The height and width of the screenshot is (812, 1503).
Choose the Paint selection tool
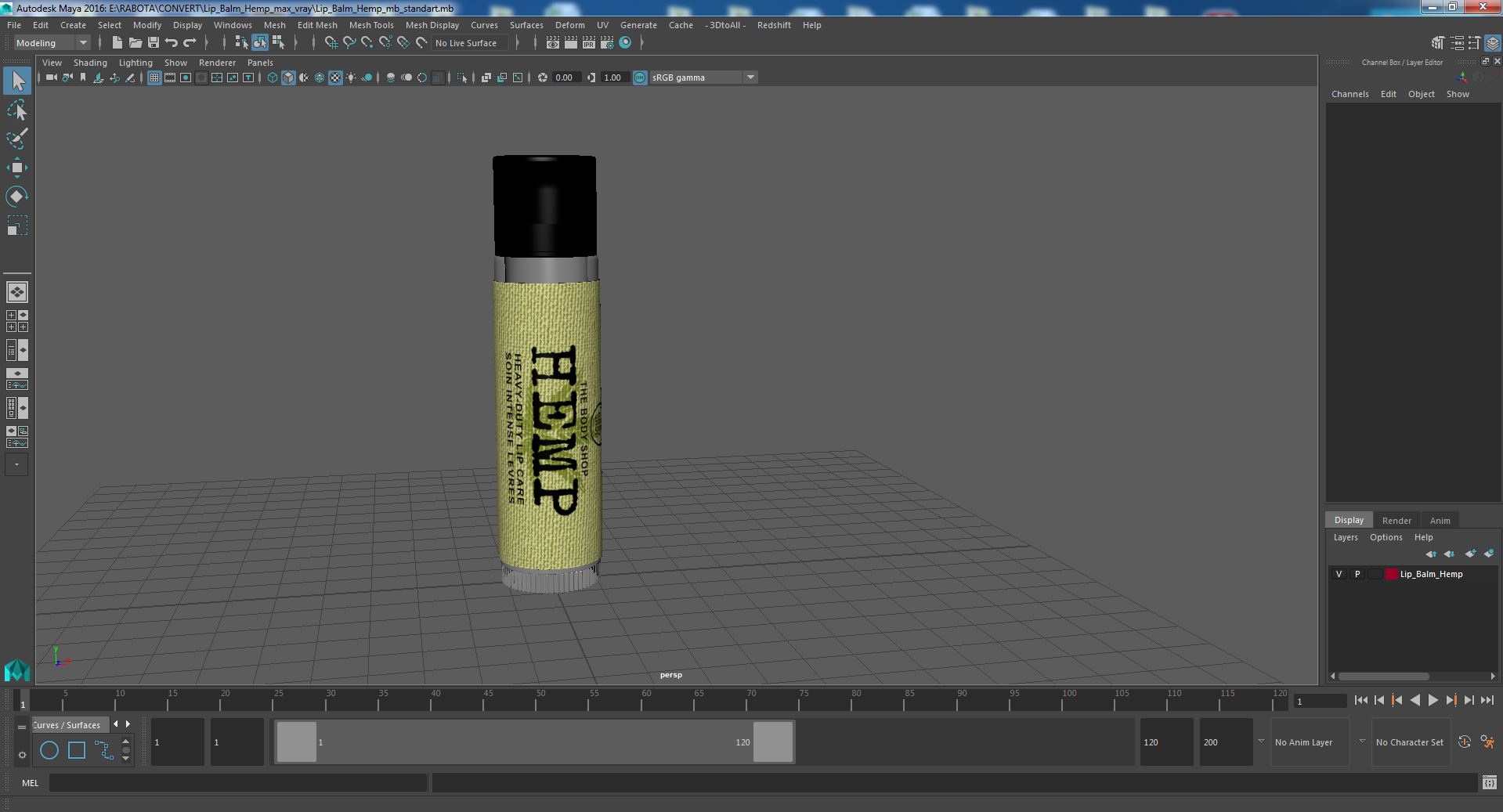pos(16,139)
